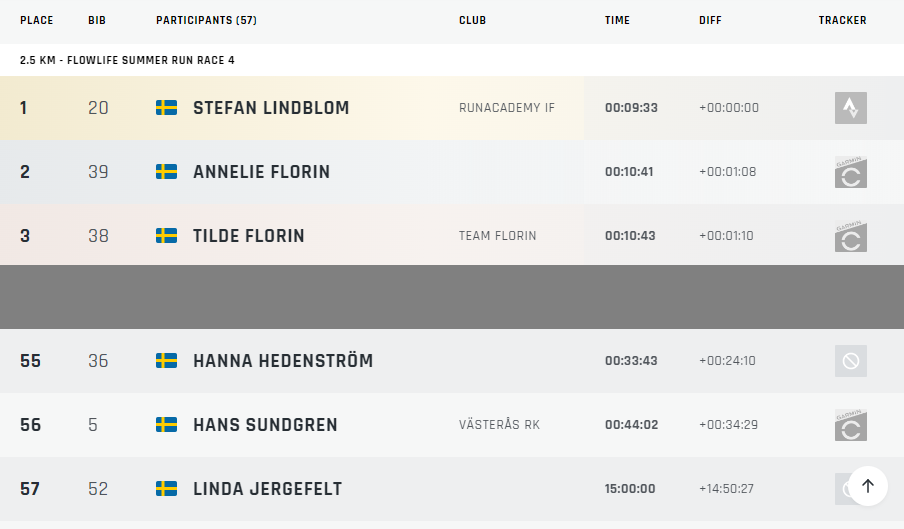Open Annelie Florin's Garmin tracker icon
904x529 pixels.
pos(850,172)
